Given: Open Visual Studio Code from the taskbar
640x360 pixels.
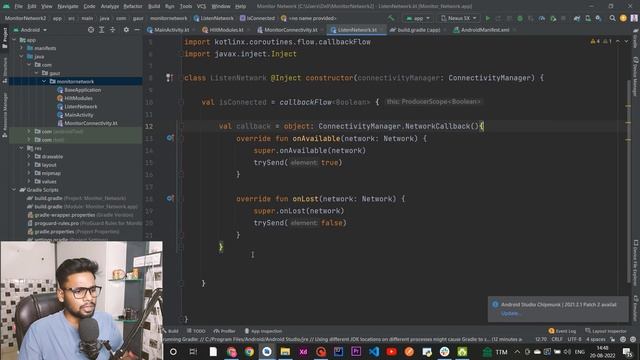Looking at the screenshot, I should [373, 351].
